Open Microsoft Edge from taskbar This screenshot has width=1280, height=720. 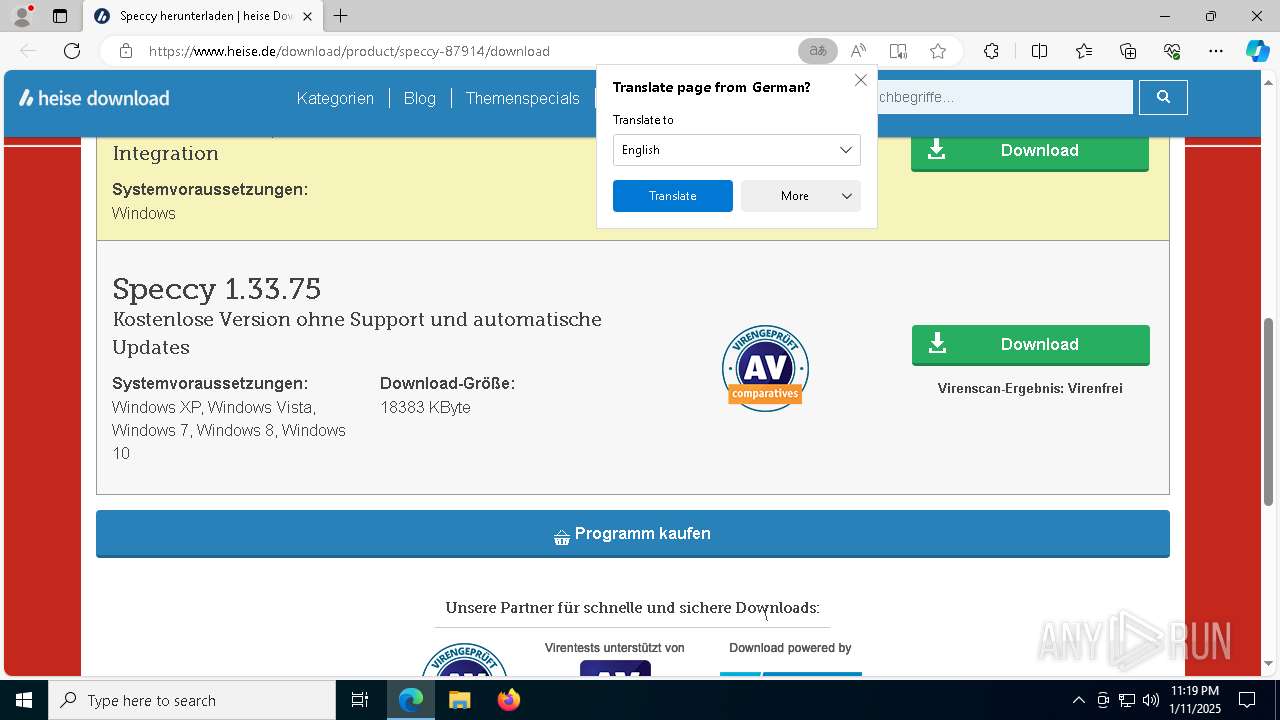pyautogui.click(x=411, y=700)
